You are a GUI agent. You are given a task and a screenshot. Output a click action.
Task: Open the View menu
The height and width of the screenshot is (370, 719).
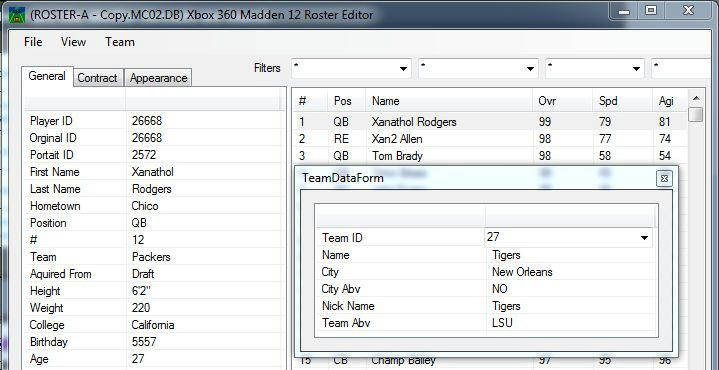73,42
